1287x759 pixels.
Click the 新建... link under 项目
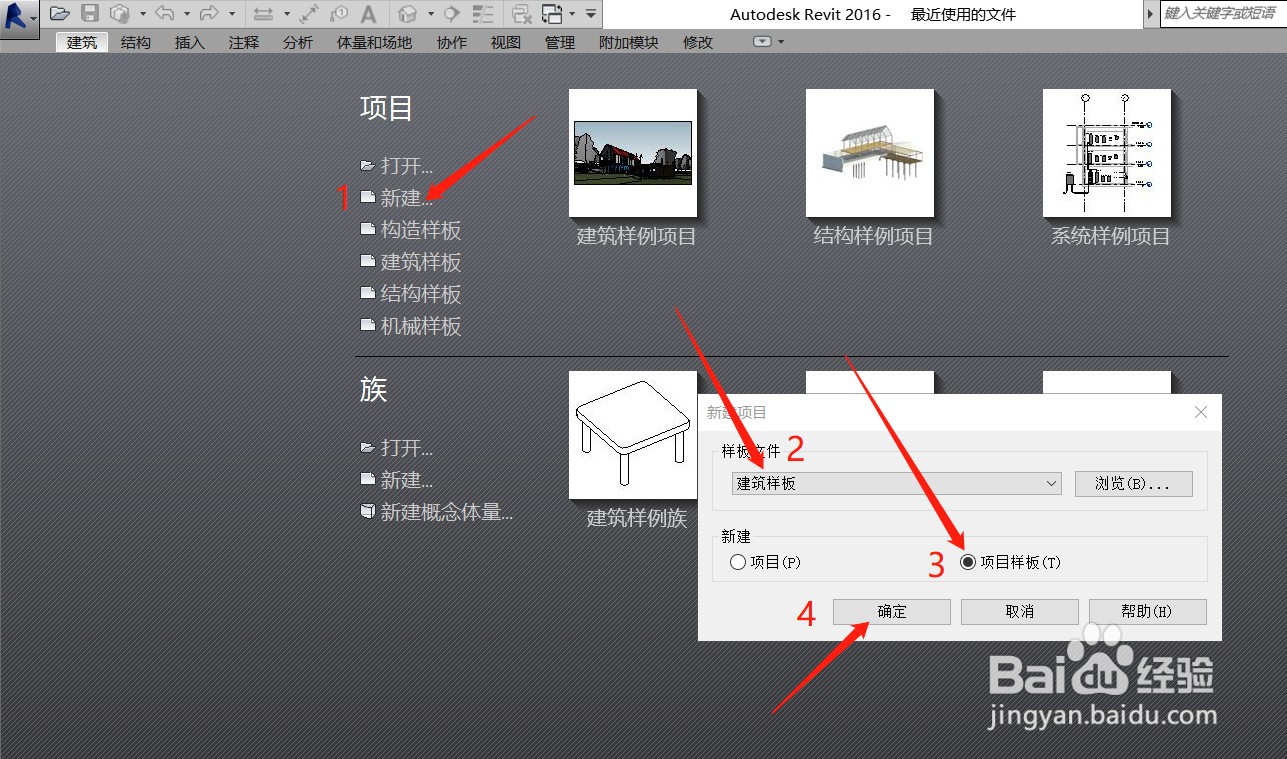pos(407,198)
